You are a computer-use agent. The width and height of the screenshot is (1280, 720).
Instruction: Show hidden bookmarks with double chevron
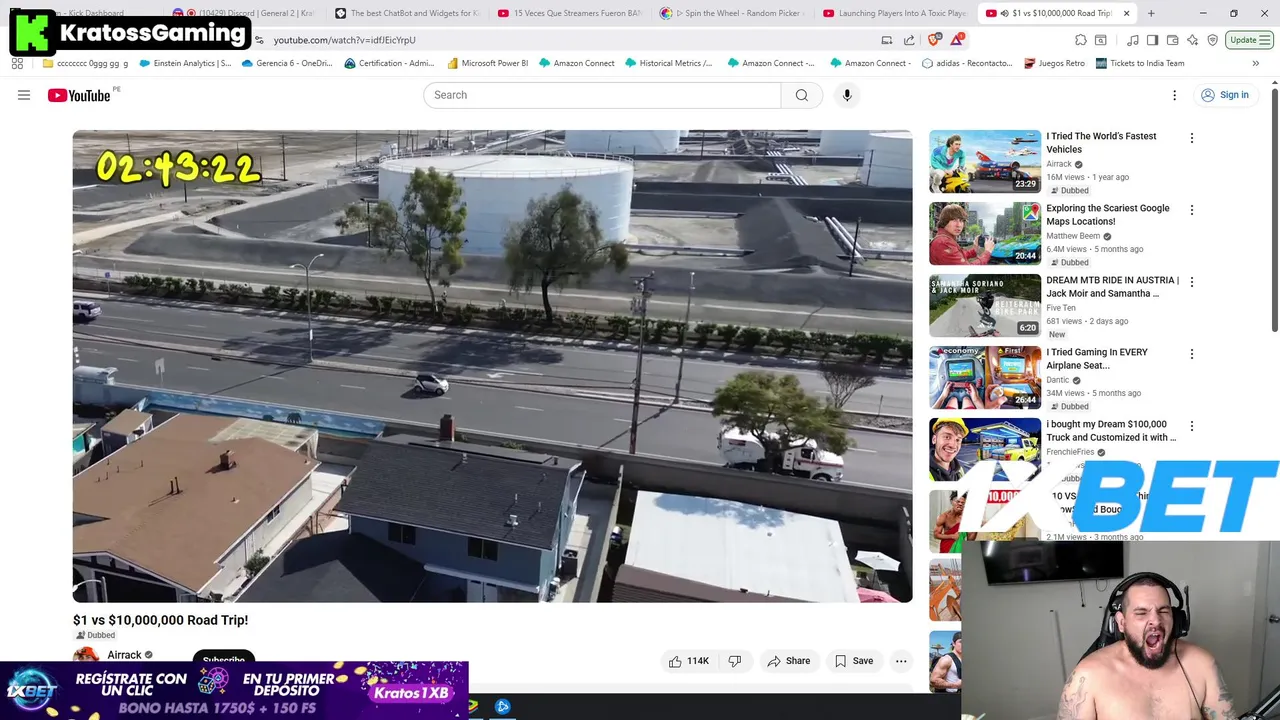point(1256,63)
